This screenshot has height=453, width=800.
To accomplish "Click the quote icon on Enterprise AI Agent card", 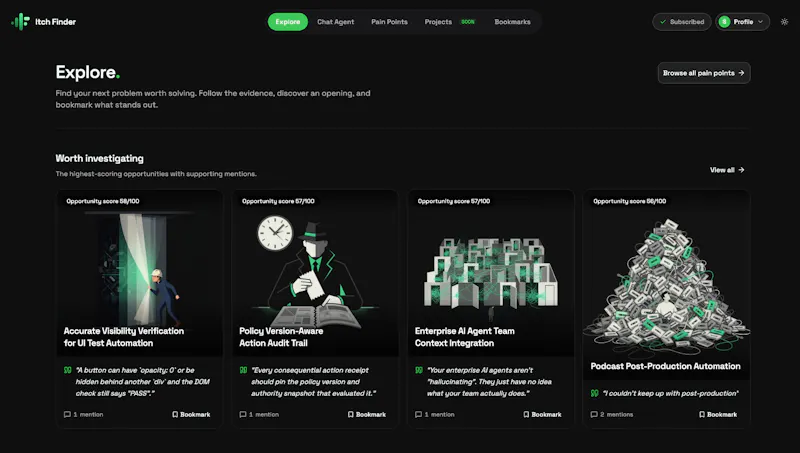I will tap(418, 370).
